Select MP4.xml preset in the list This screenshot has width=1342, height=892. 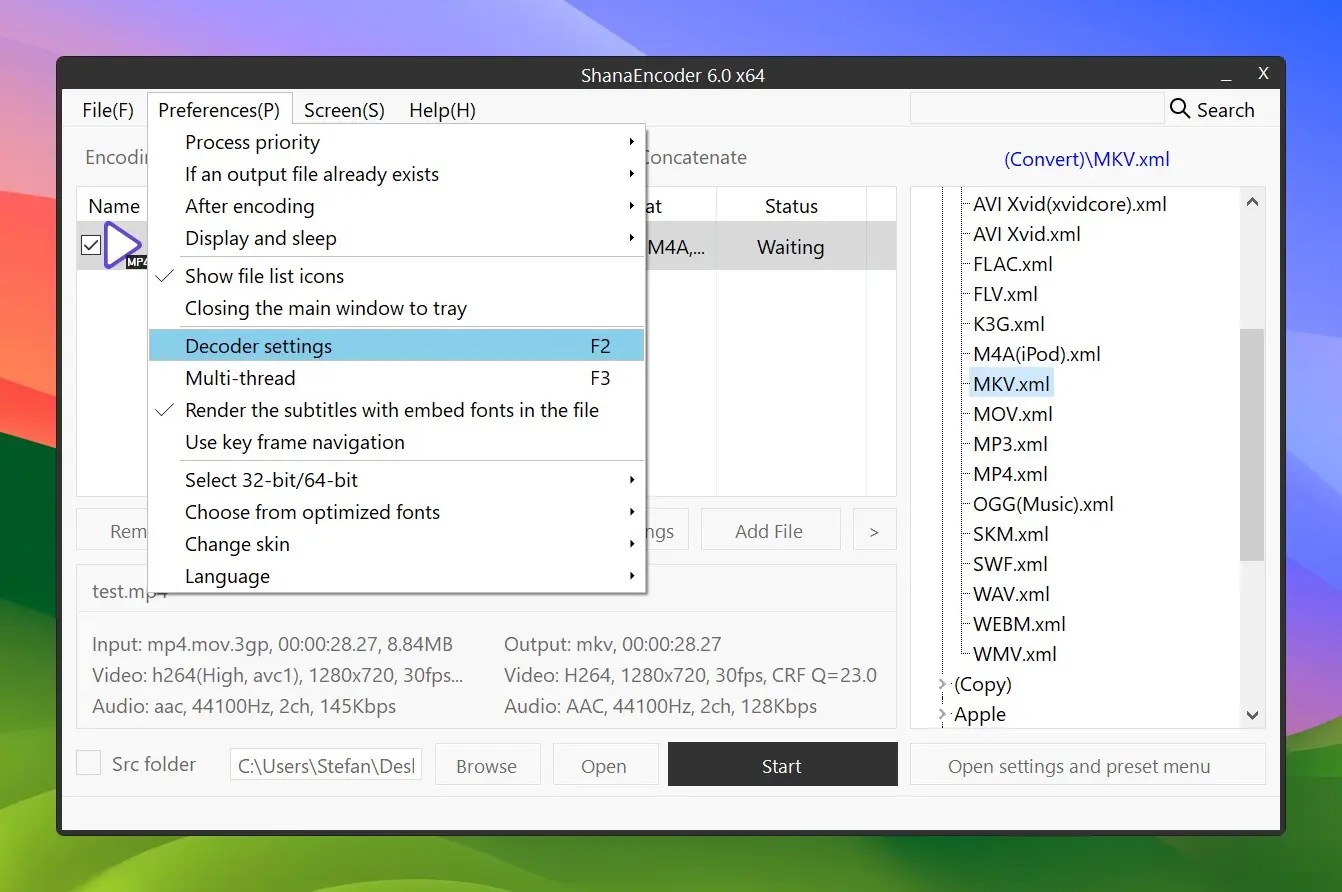coord(1010,474)
